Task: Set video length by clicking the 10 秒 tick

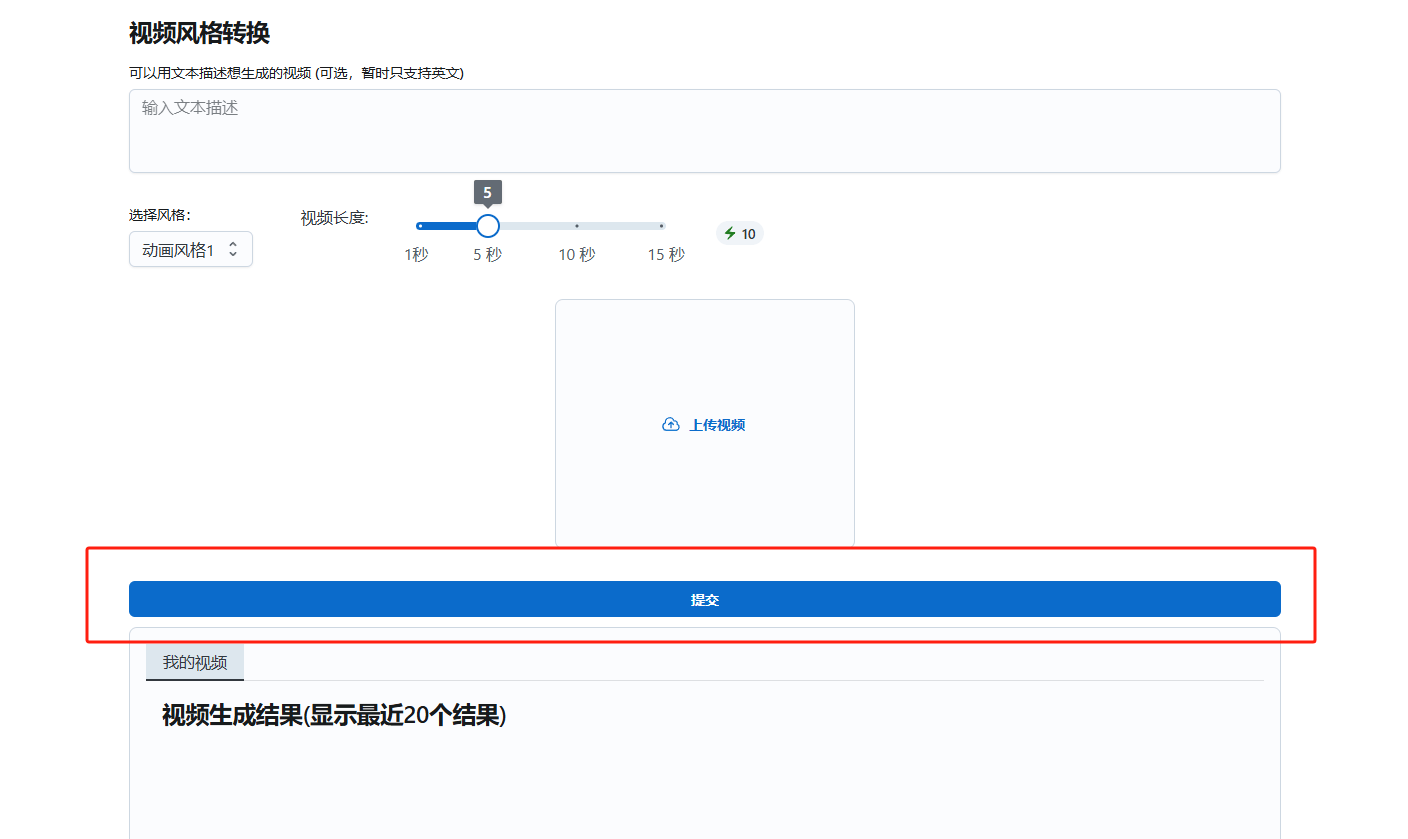Action: (x=577, y=226)
